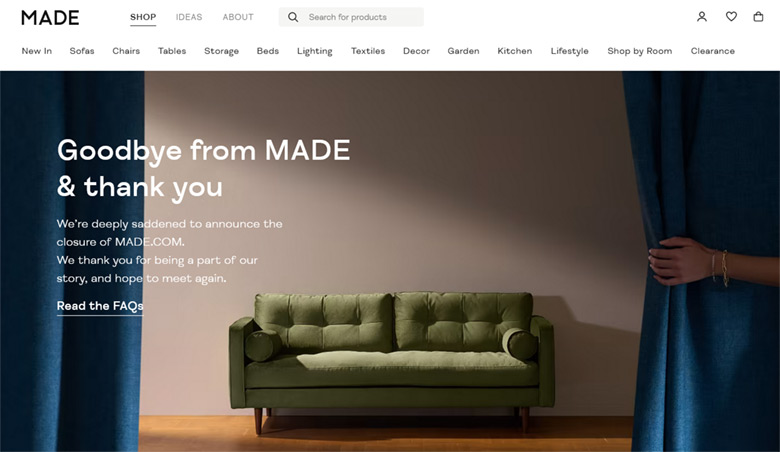Select the SHOP tab
This screenshot has height=452, width=780.
143,17
